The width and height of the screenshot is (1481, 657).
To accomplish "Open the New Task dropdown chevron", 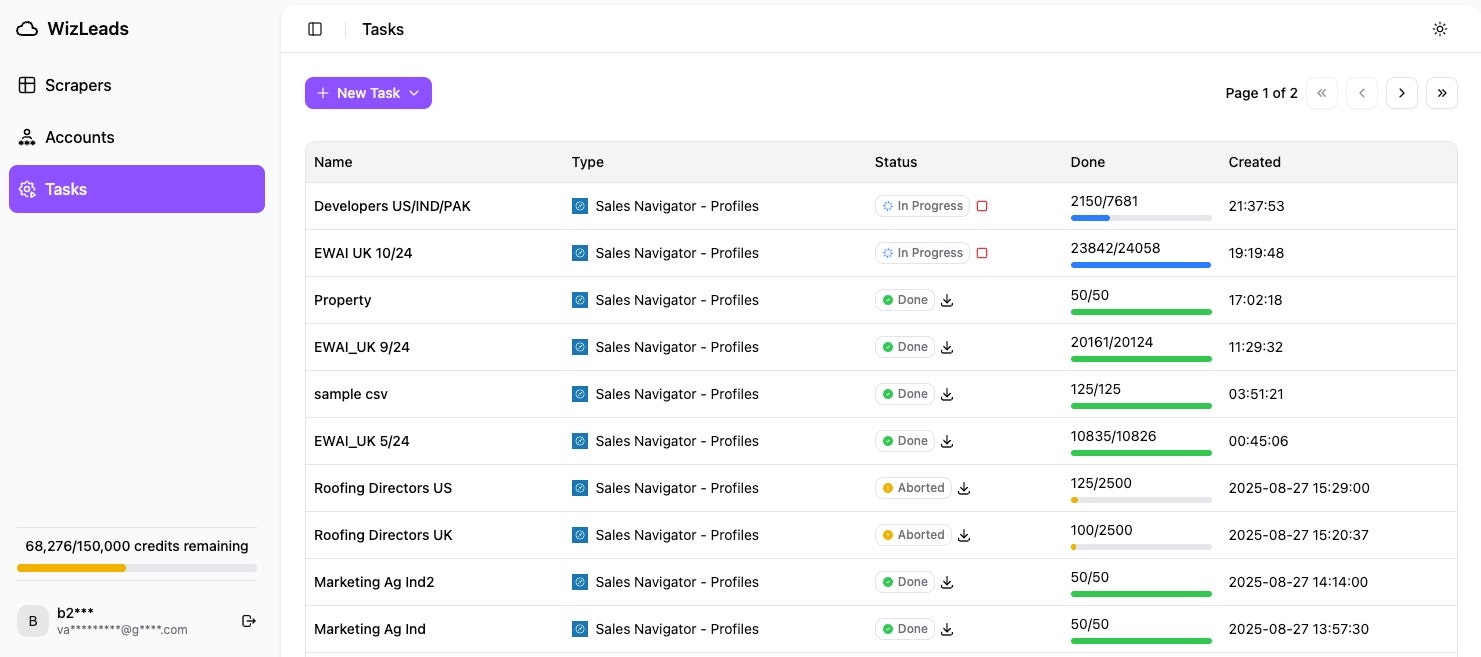I will tap(414, 92).
